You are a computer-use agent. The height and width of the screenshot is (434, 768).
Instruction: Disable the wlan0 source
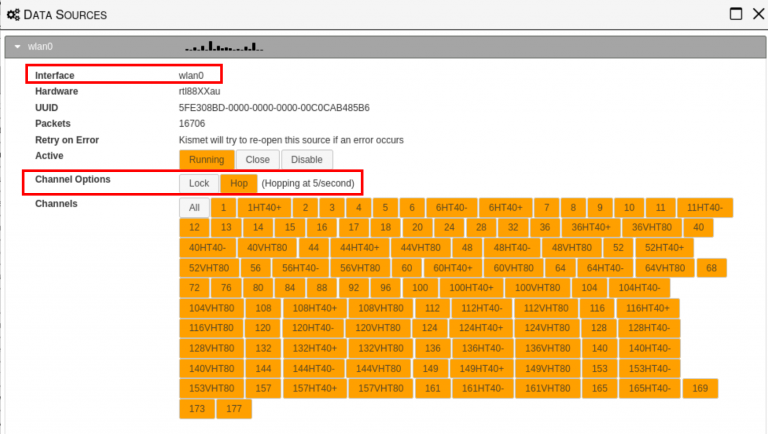click(x=306, y=159)
